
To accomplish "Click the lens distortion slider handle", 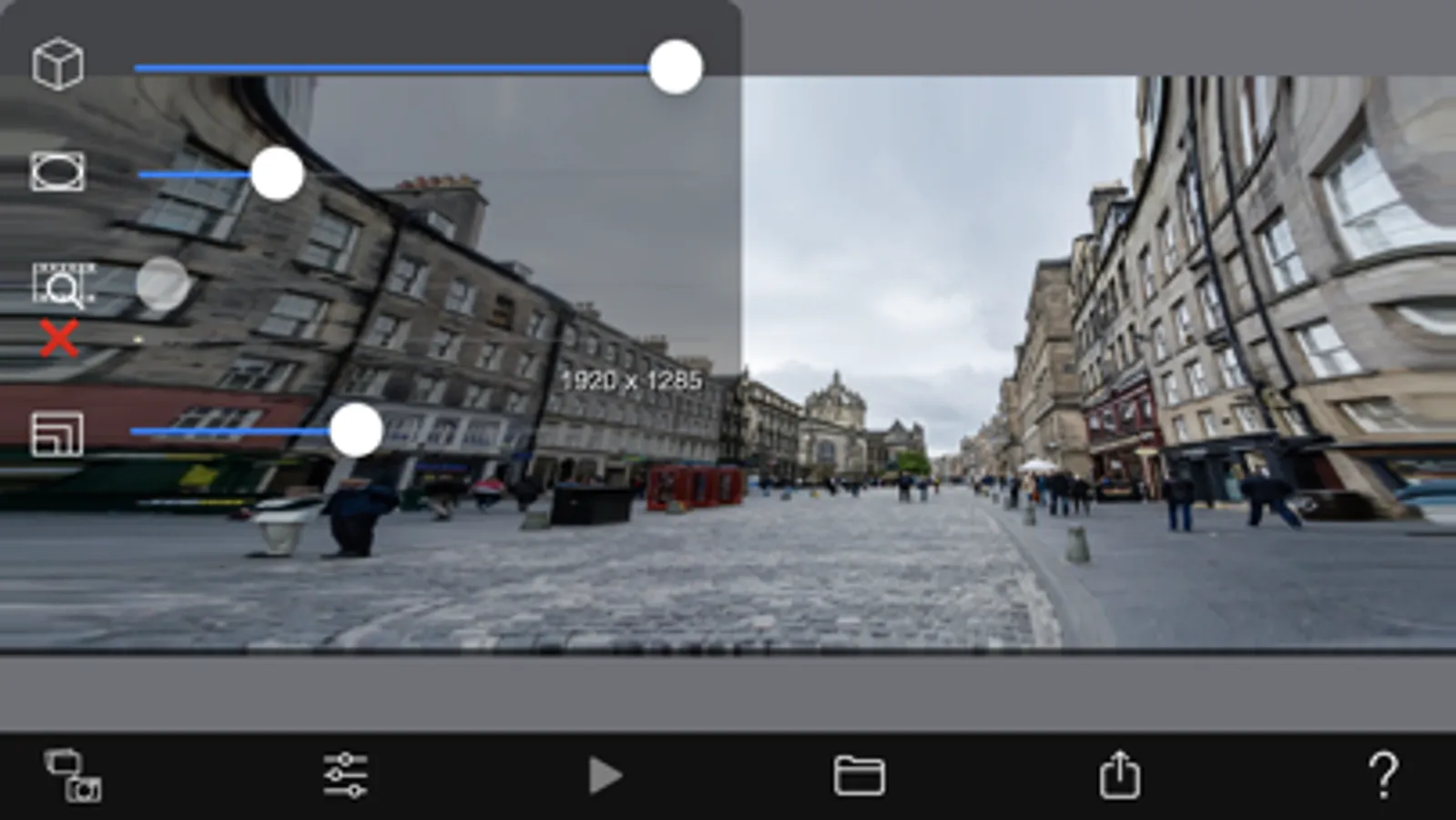I will pos(277,173).
